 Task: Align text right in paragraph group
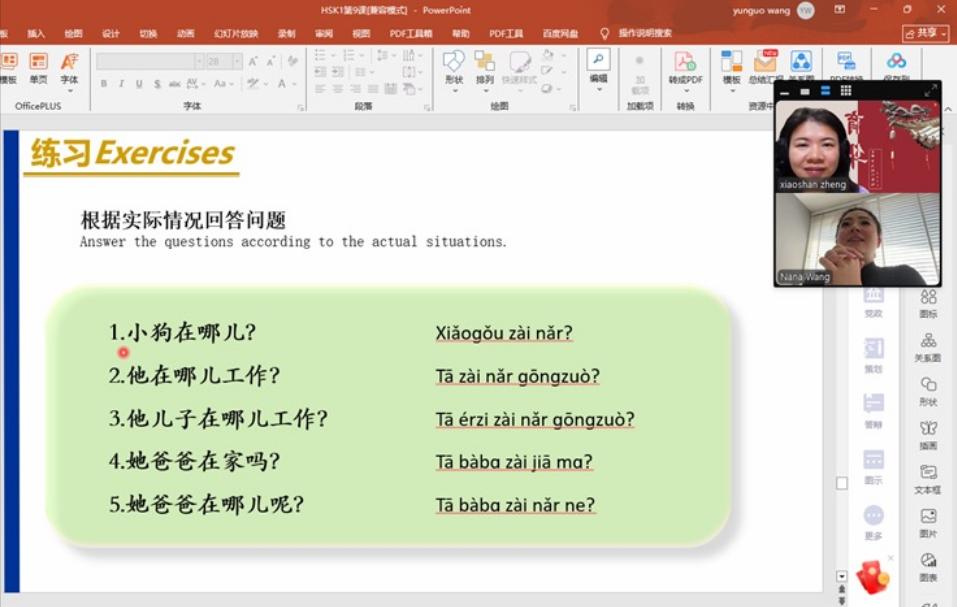(x=355, y=90)
